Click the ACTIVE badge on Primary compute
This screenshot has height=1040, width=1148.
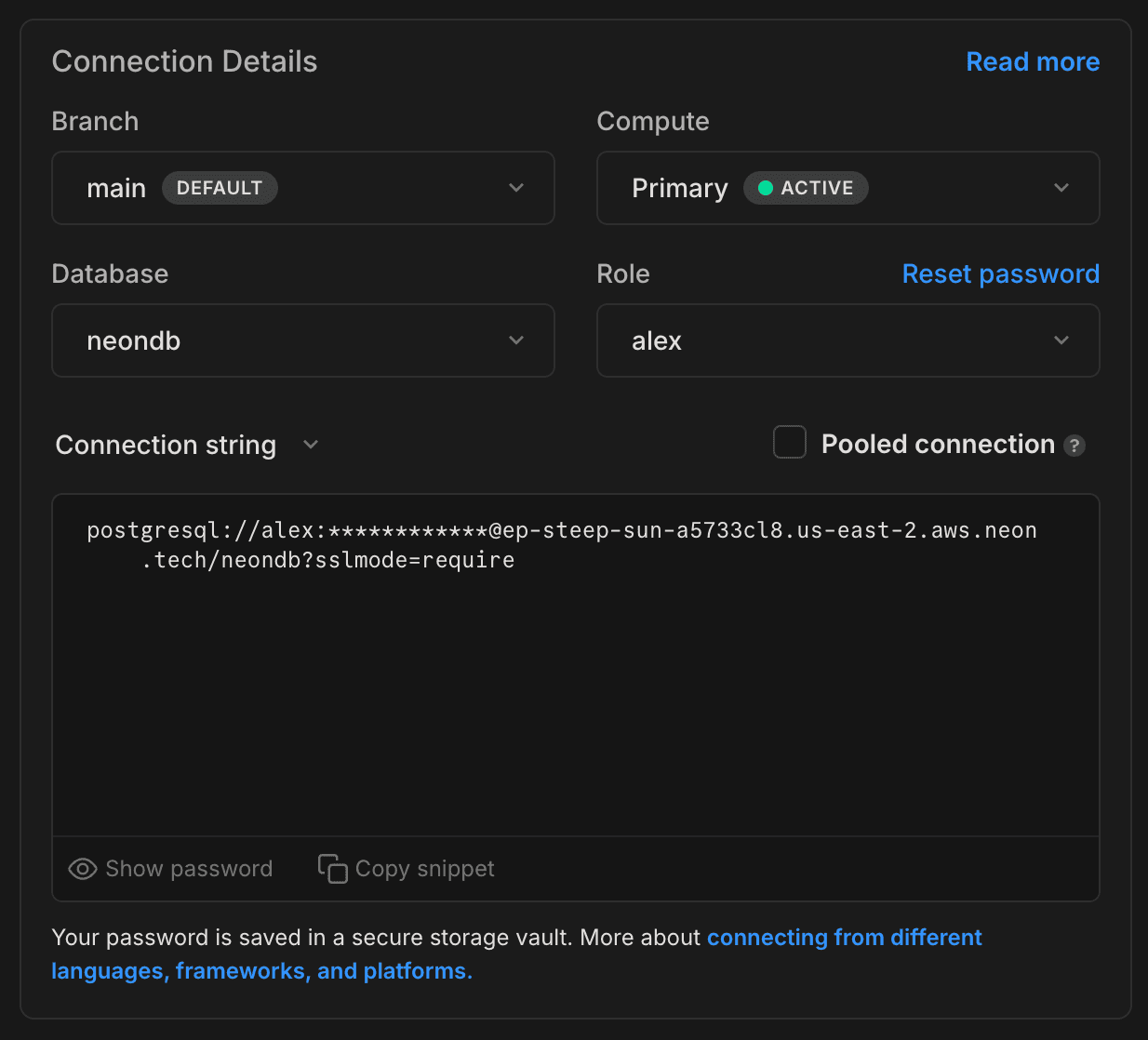[x=806, y=188]
